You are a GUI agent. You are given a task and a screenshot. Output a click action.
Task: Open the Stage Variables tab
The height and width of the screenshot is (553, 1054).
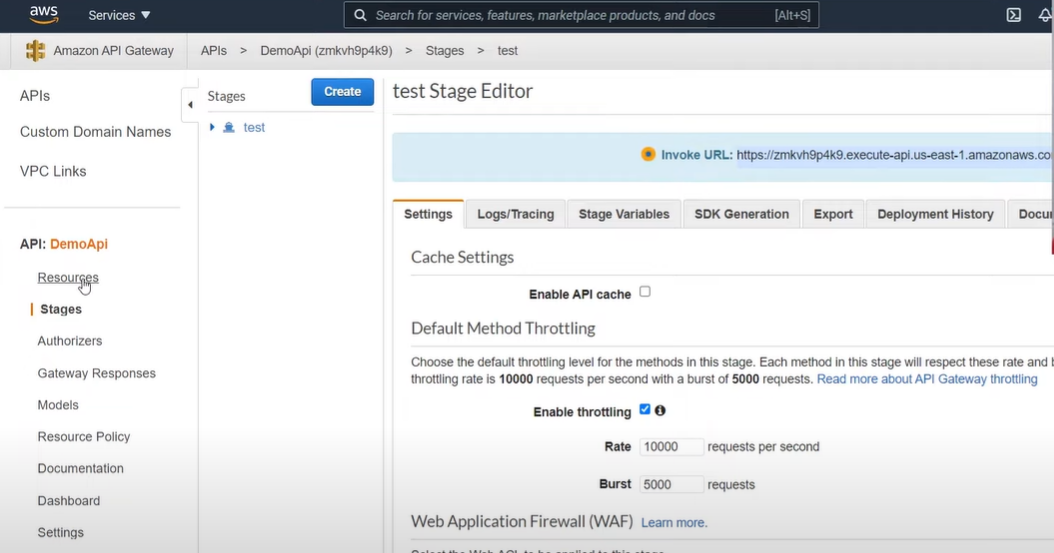[x=624, y=214]
